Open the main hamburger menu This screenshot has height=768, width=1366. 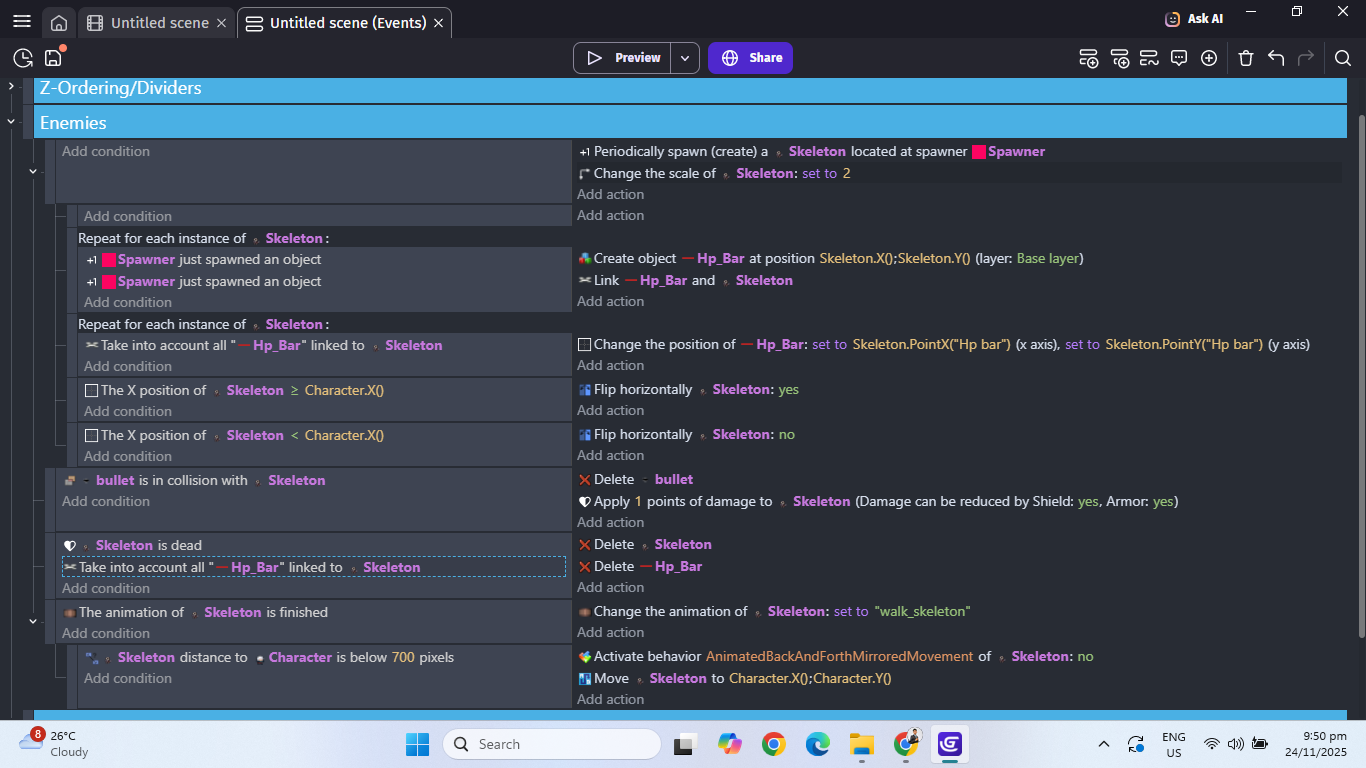click(21, 22)
